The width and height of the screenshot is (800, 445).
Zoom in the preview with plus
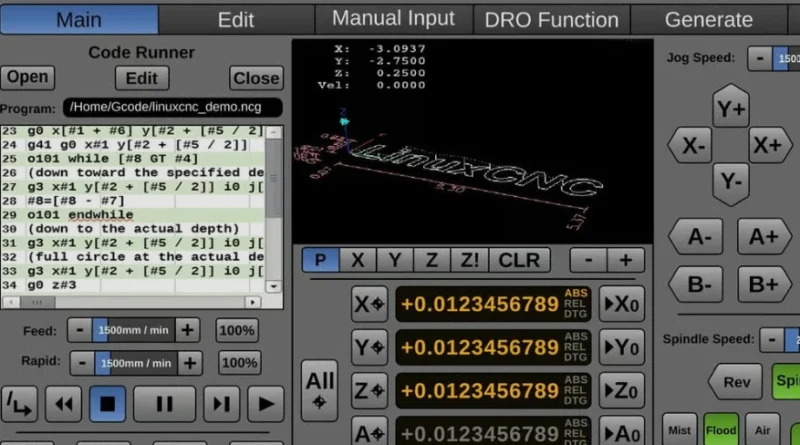626,260
